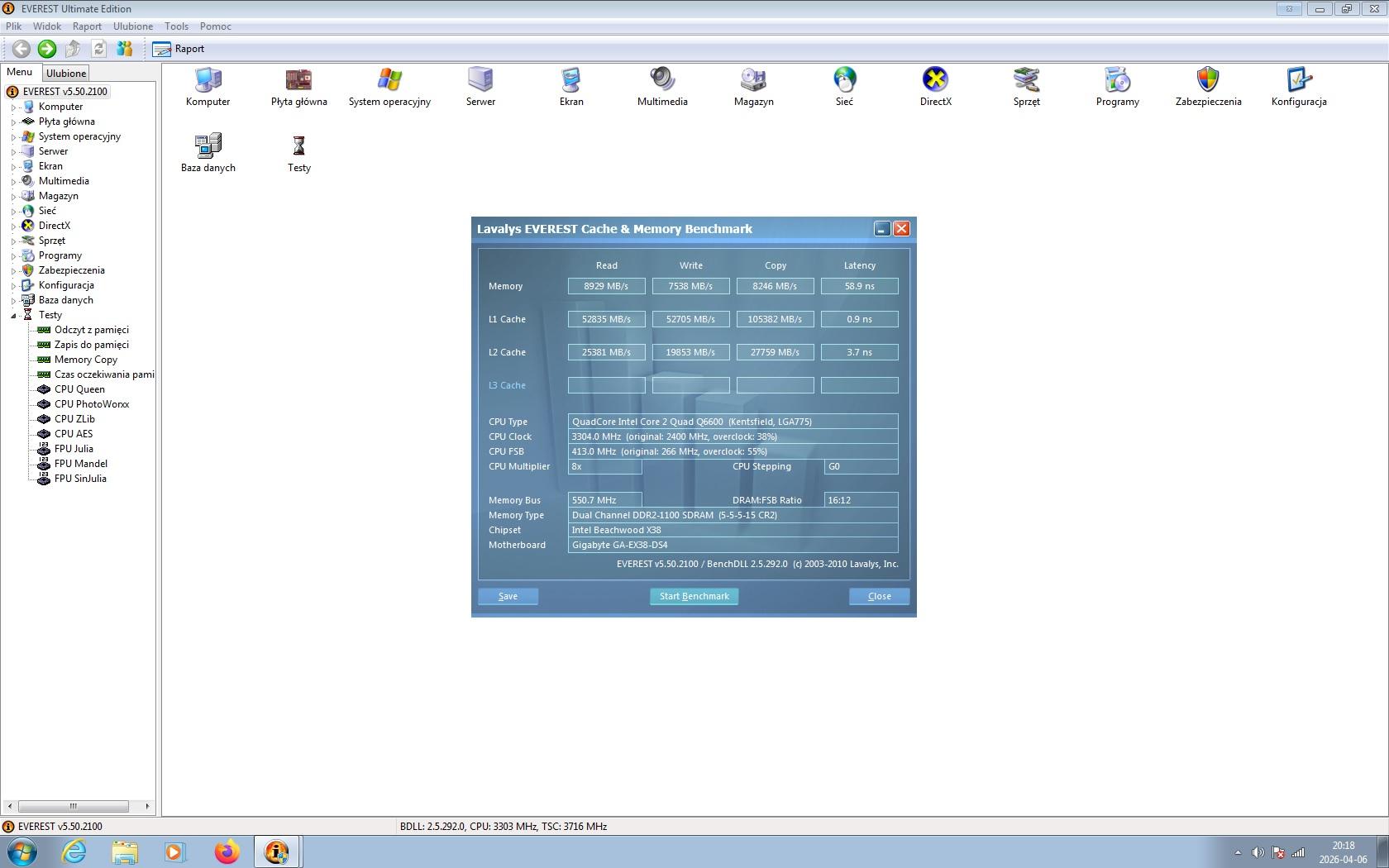This screenshot has height=868, width=1389.
Task: Click Save in benchmark dialog
Action: click(508, 596)
